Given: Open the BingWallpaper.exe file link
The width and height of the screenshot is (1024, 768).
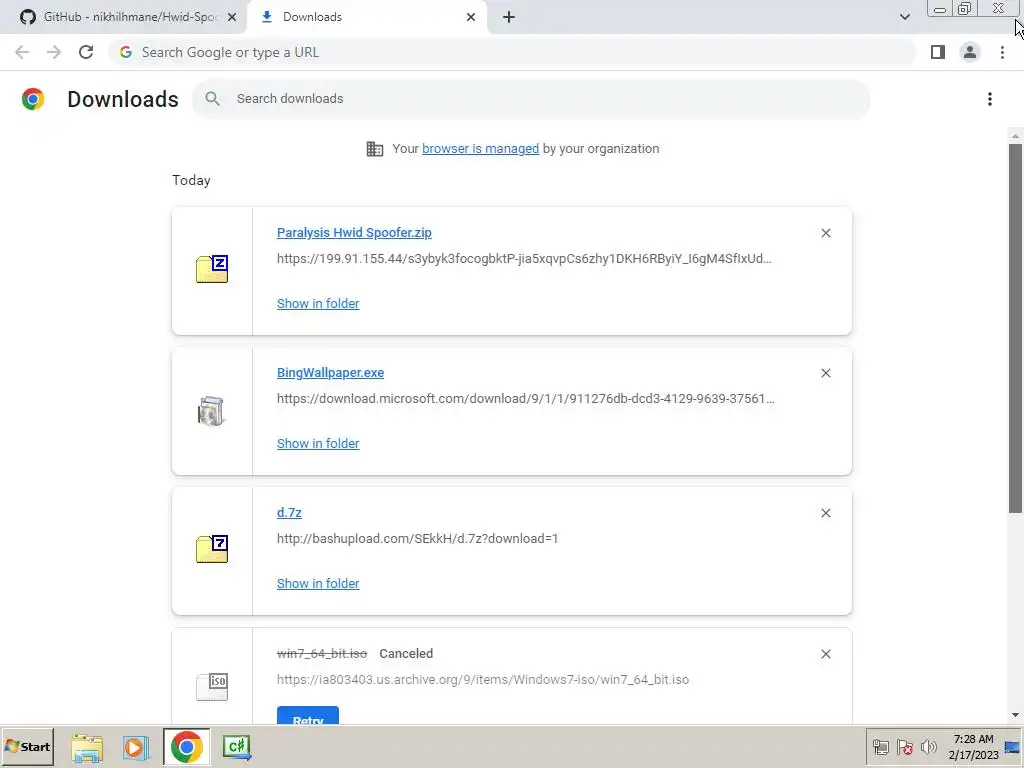Looking at the screenshot, I should click(330, 372).
